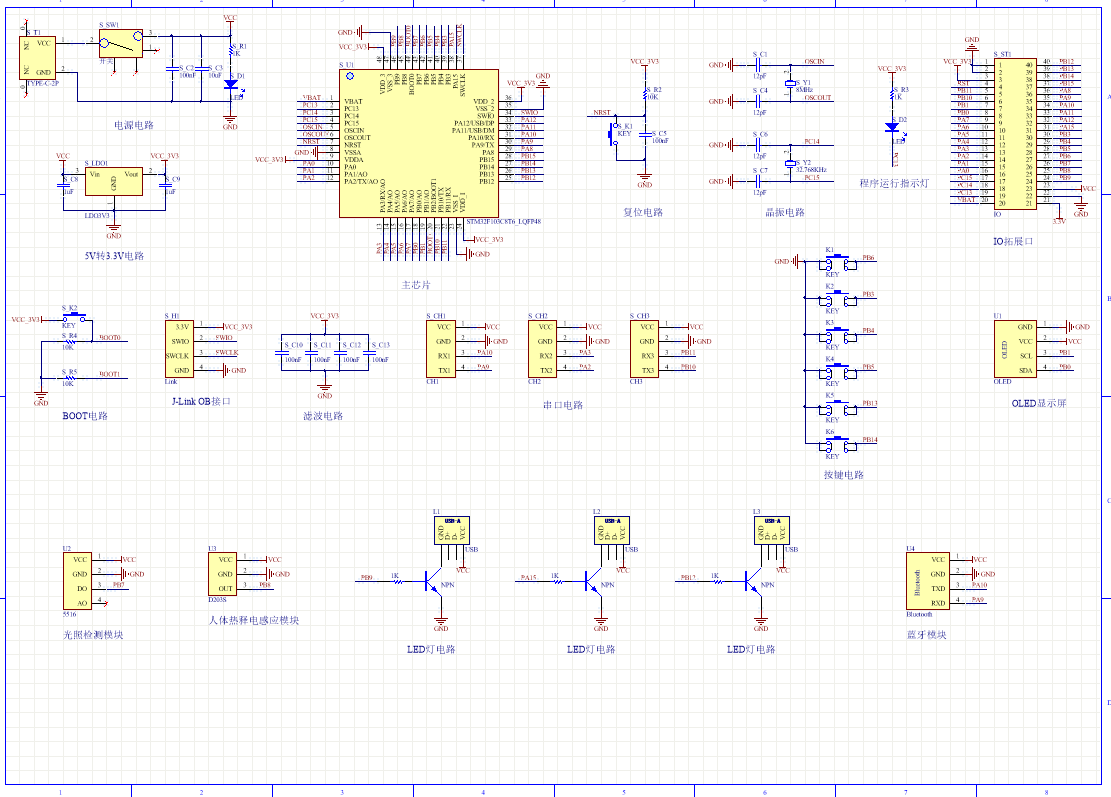Viewport: 1111px width, 797px height.
Task: Click the S_SW1 power switch symbol
Action: (x=120, y=44)
